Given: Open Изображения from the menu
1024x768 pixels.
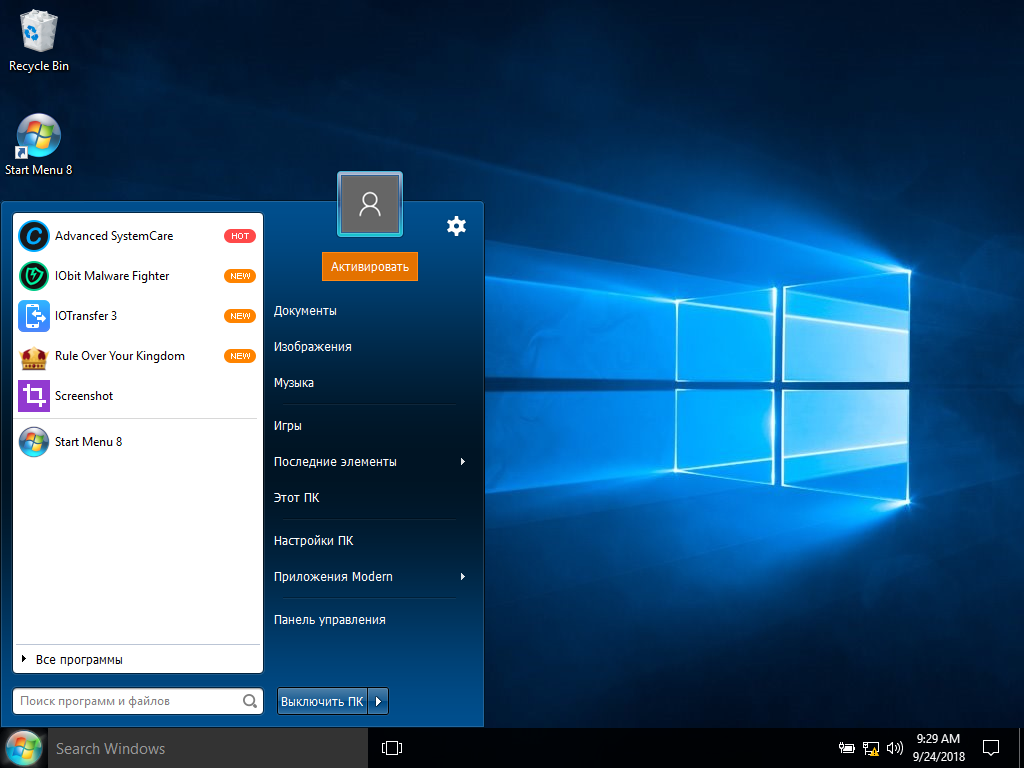Looking at the screenshot, I should click(312, 347).
